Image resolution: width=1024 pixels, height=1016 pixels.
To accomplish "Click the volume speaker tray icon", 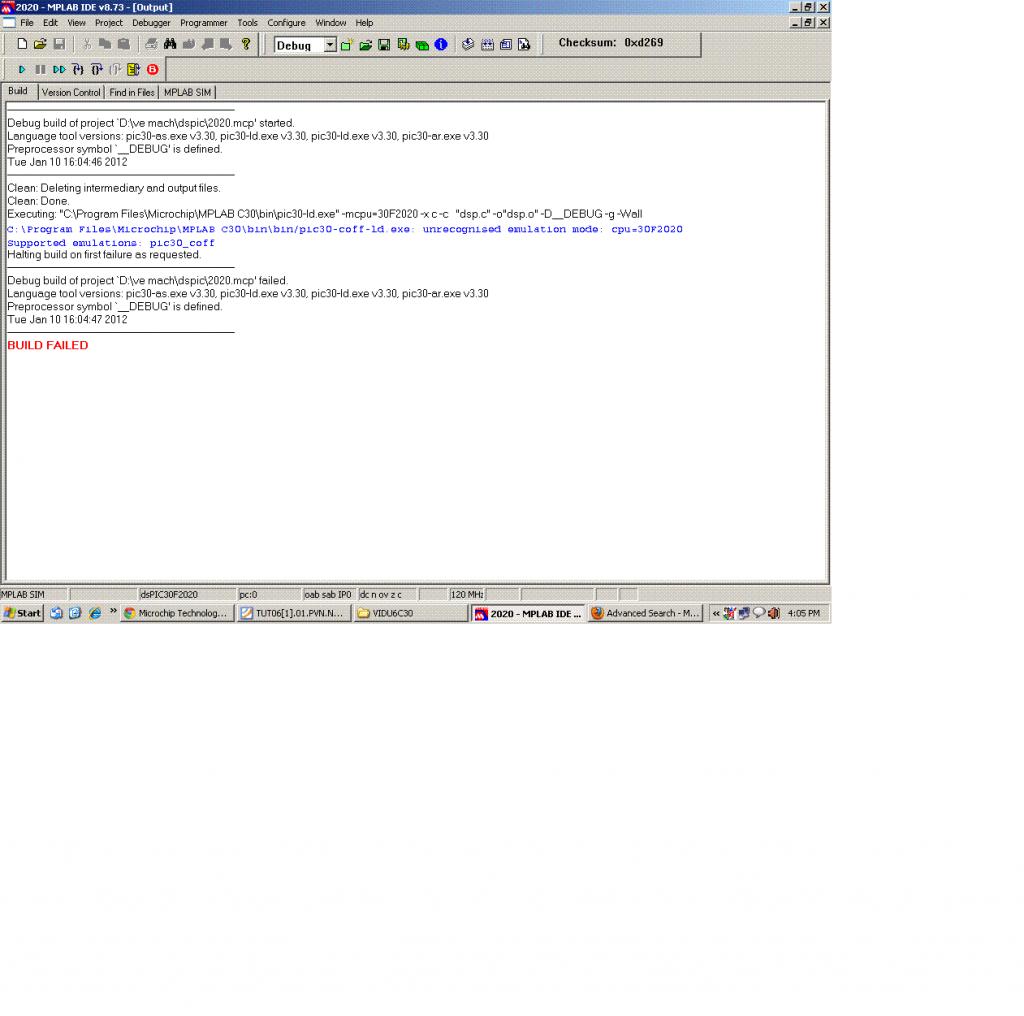I will pyautogui.click(x=774, y=613).
